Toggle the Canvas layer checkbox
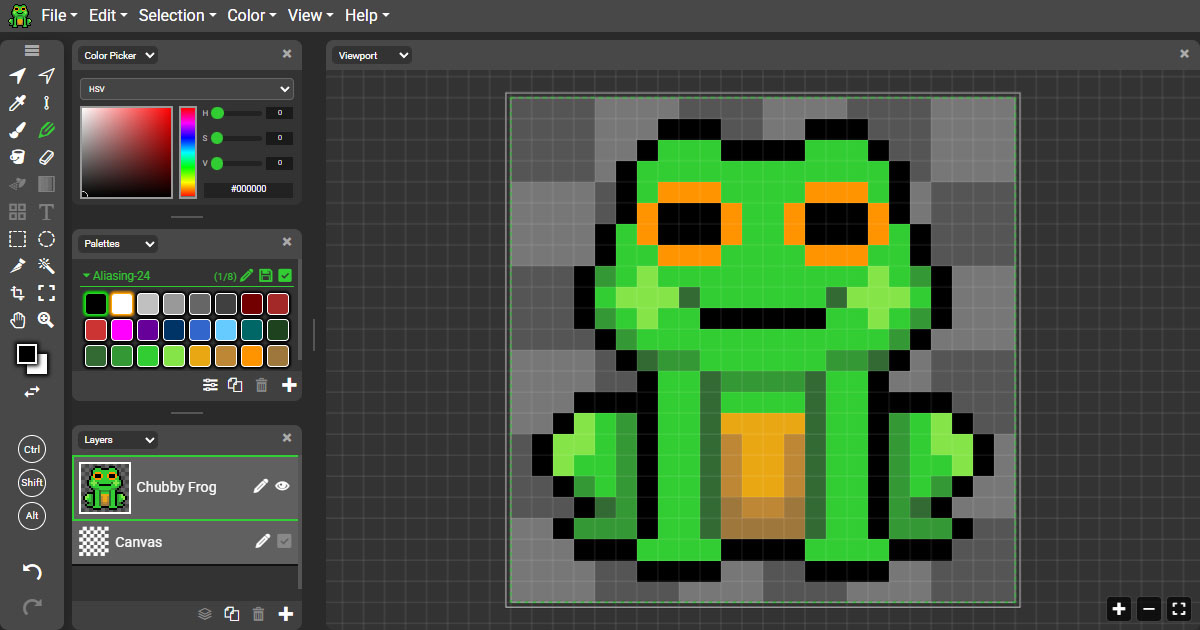Viewport: 1200px width, 630px height. (x=283, y=541)
